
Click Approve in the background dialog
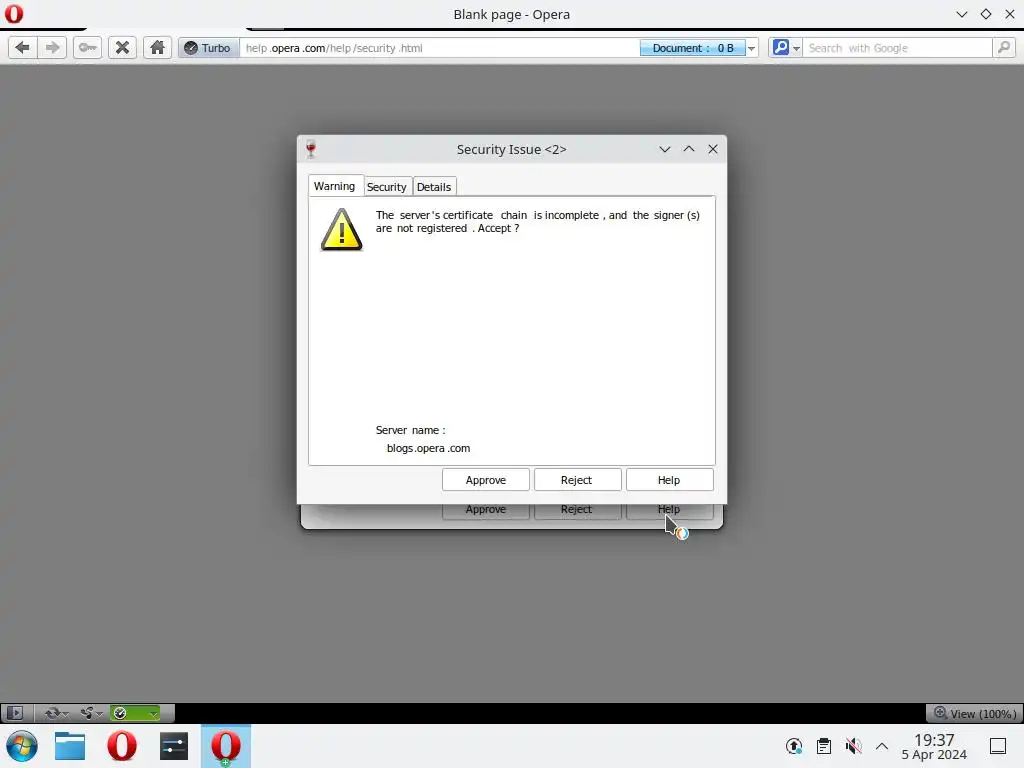coord(486,511)
